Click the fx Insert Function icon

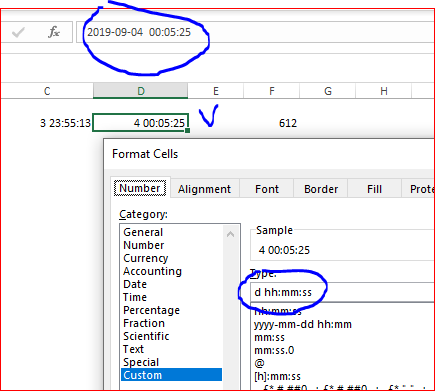54,32
